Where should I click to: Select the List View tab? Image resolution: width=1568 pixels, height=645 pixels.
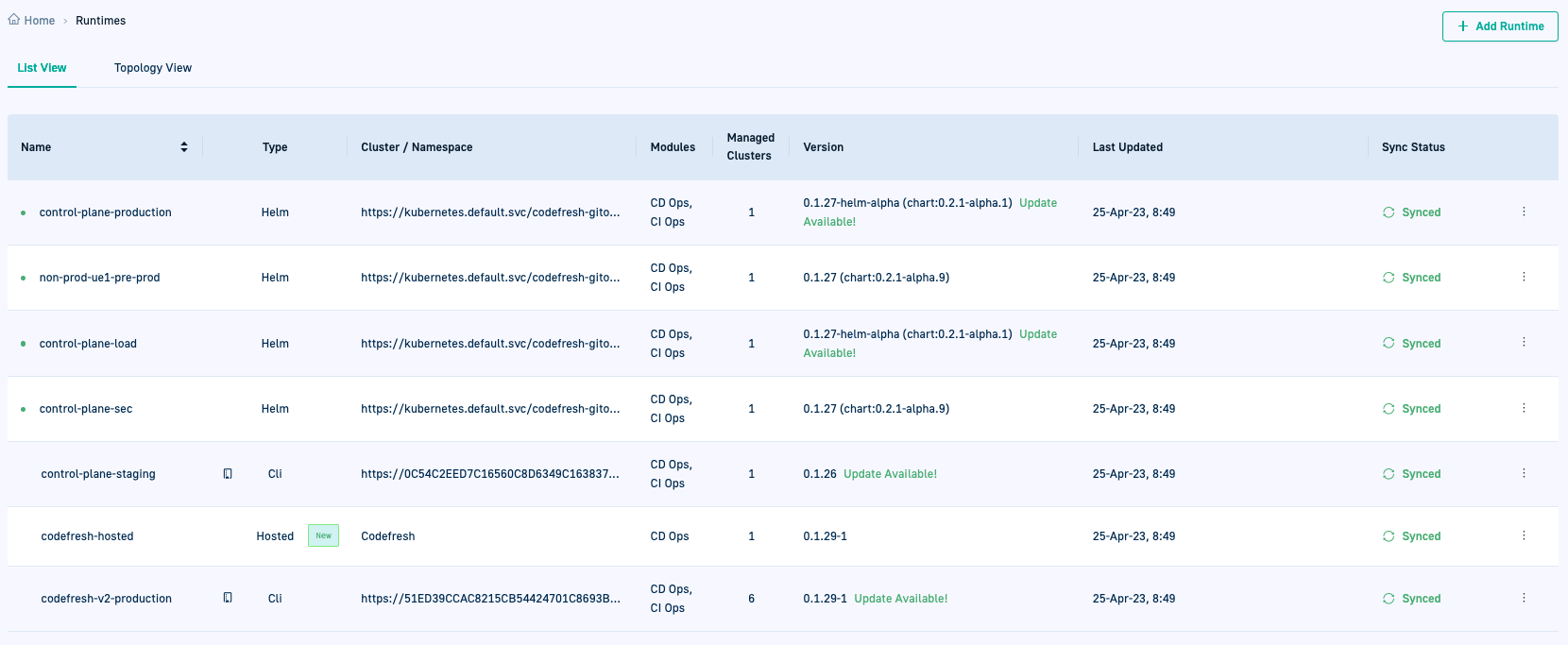point(42,68)
